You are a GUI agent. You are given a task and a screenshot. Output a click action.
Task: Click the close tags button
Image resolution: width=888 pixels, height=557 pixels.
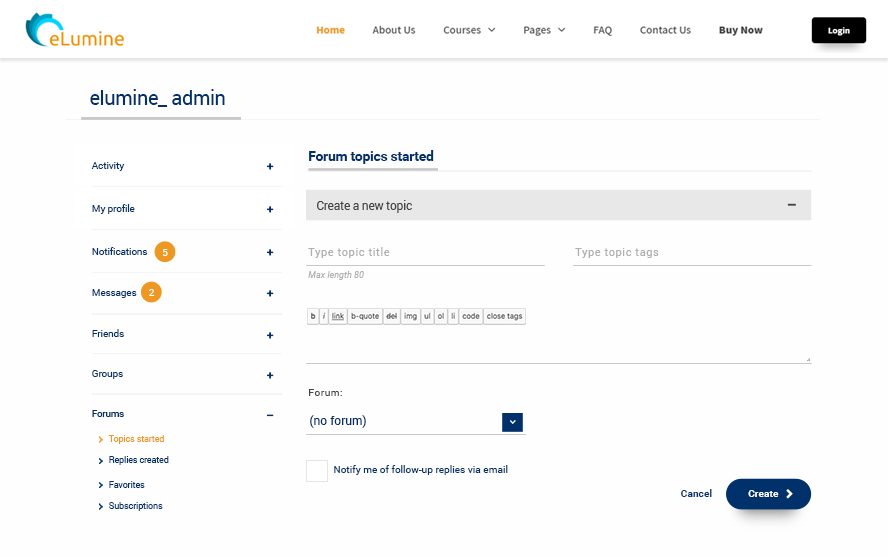[x=505, y=316]
